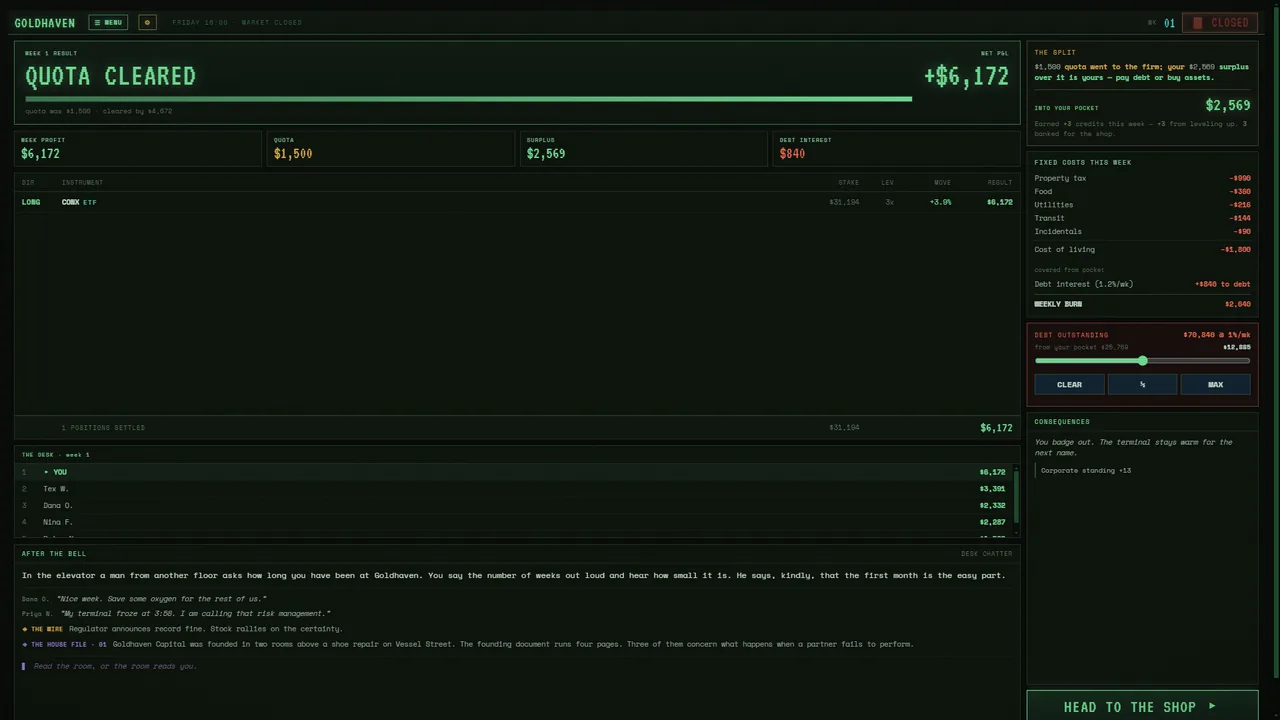Click Dana O.'s chatter quote
1280x720 pixels.
[161, 598]
